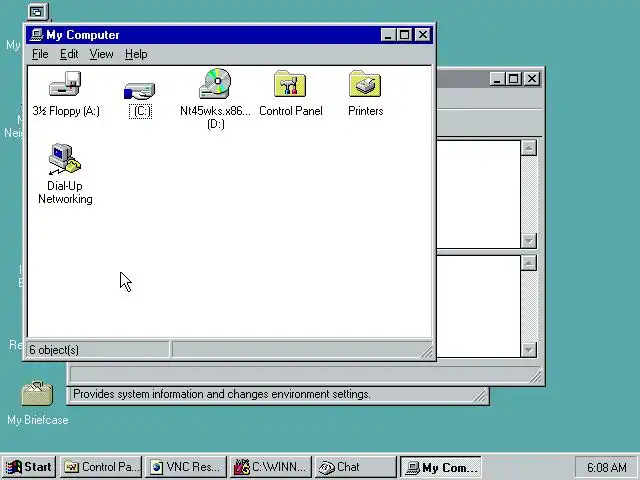
Task: Click lower pane scroll-down arrow in background window
Action: [529, 350]
